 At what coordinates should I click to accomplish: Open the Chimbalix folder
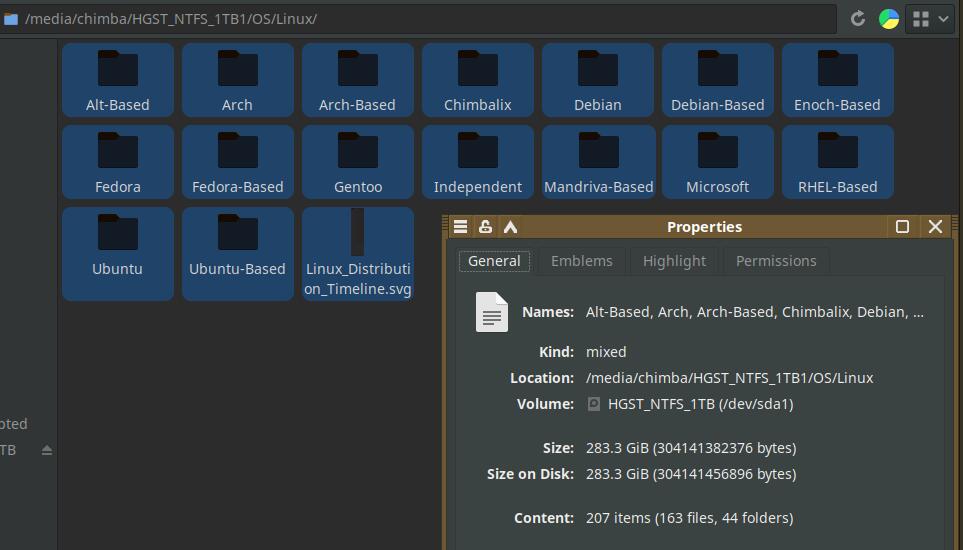tap(478, 80)
